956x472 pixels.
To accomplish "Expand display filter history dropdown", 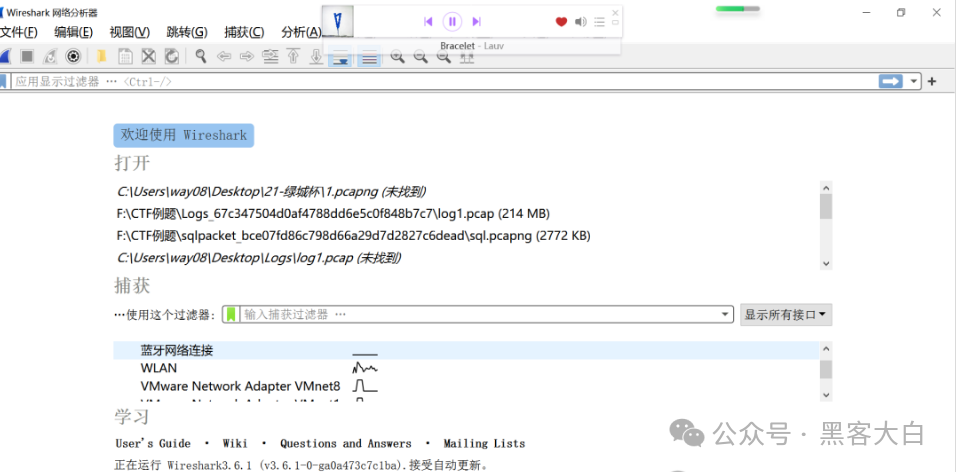I will pyautogui.click(x=913, y=81).
